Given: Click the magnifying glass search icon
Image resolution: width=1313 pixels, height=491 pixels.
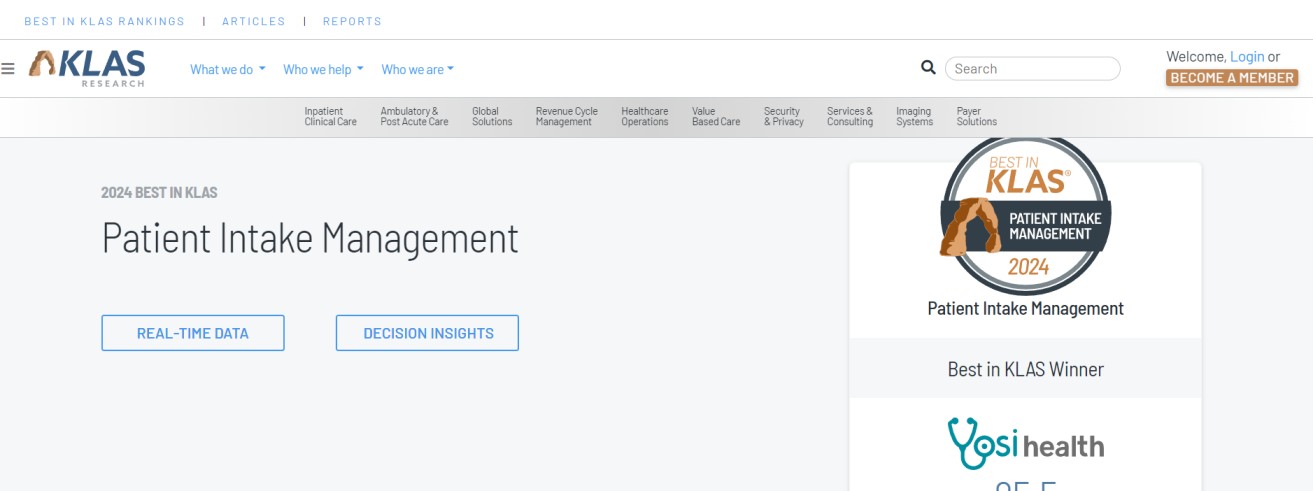Looking at the screenshot, I should point(928,67).
